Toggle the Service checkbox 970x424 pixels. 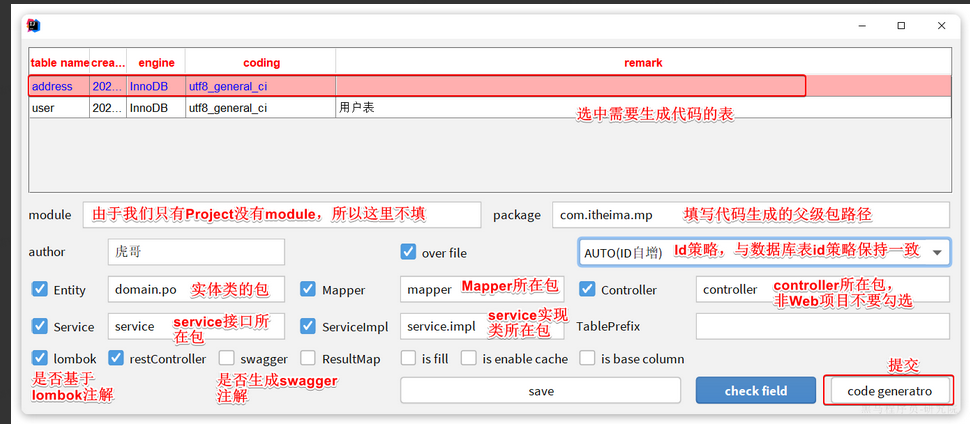(40, 326)
